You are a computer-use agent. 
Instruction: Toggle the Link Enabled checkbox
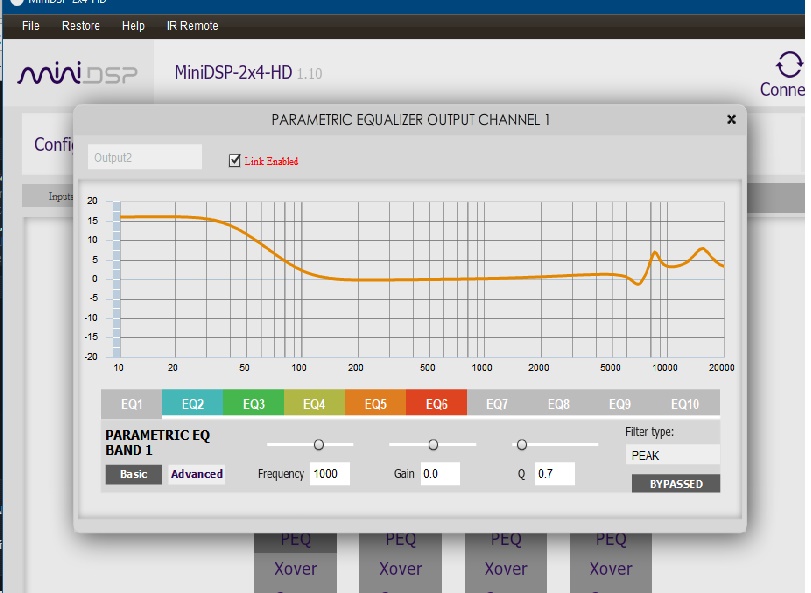[234, 161]
